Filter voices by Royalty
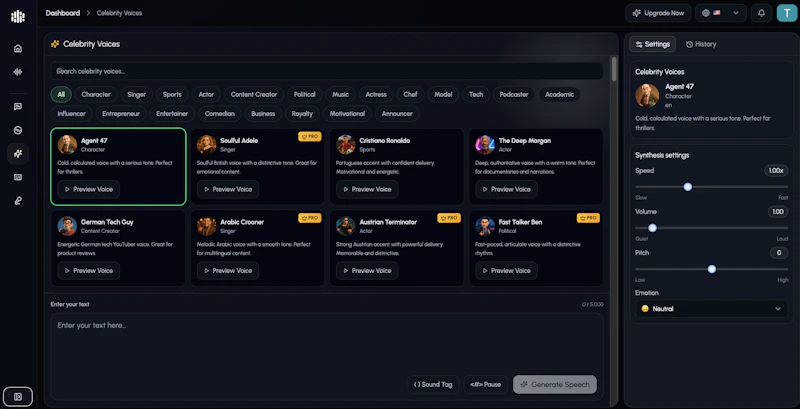 tap(302, 114)
